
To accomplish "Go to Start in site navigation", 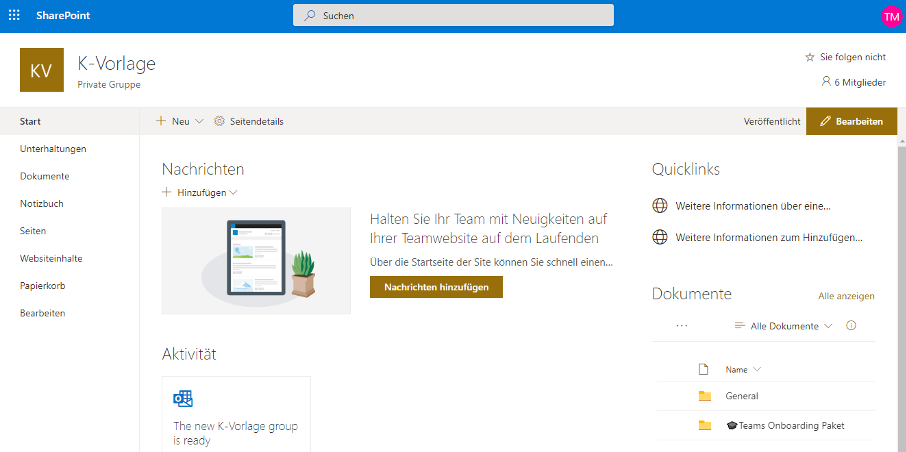I will point(30,121).
